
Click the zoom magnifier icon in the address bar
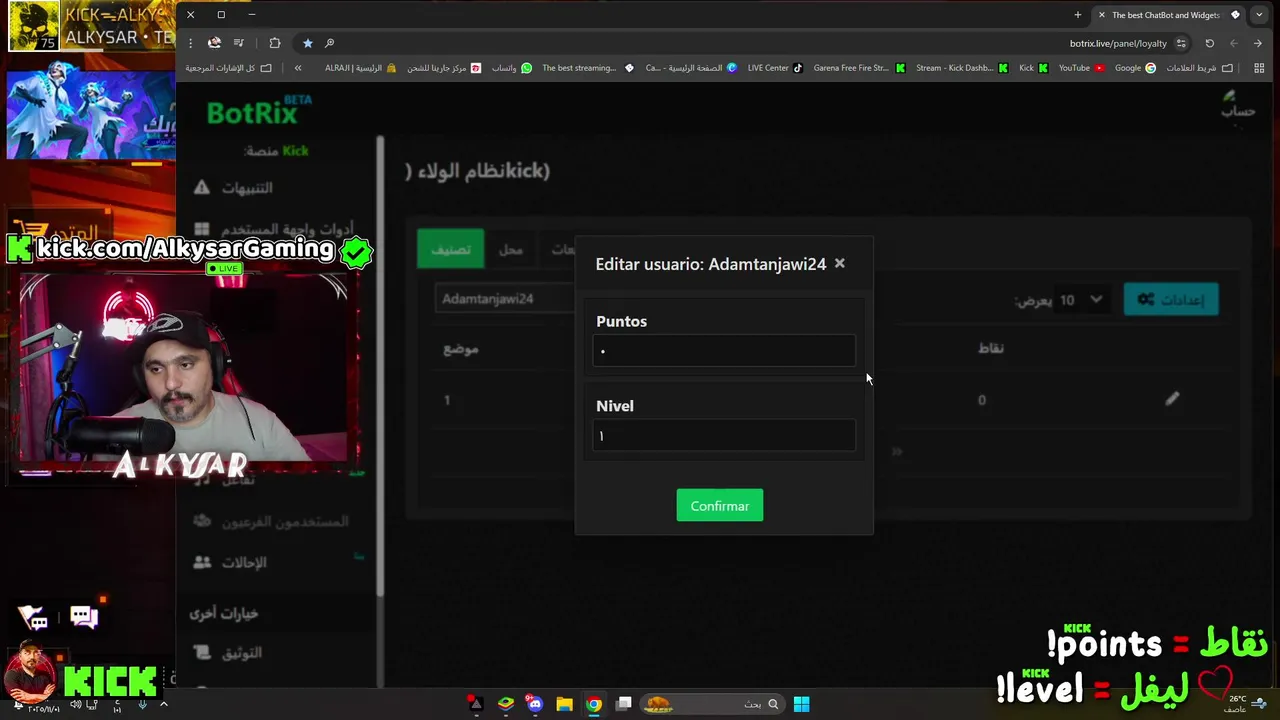point(329,43)
